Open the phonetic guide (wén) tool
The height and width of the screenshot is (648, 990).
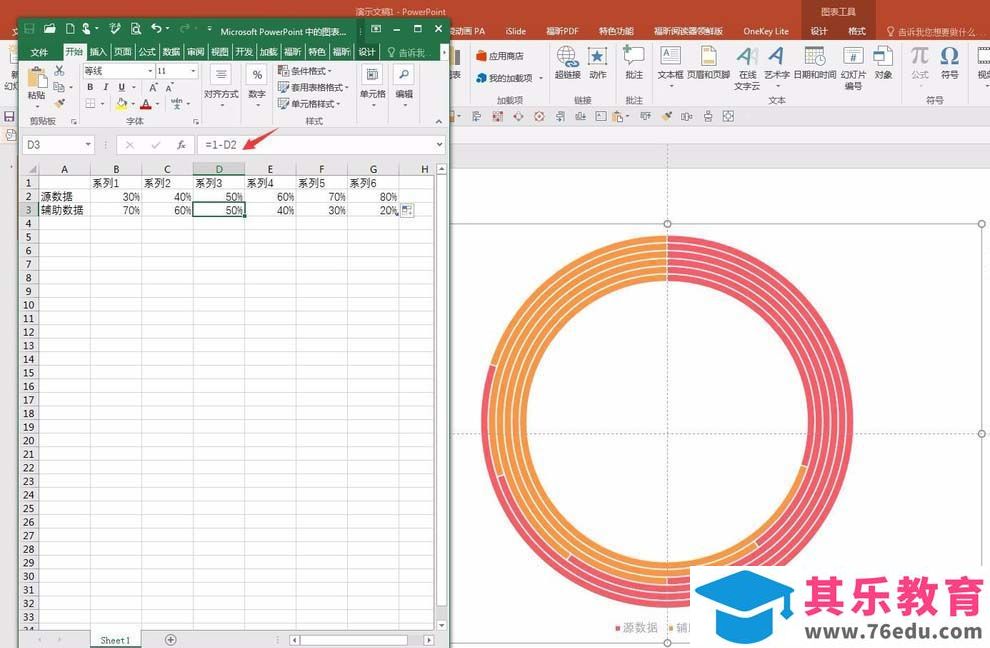[177, 103]
